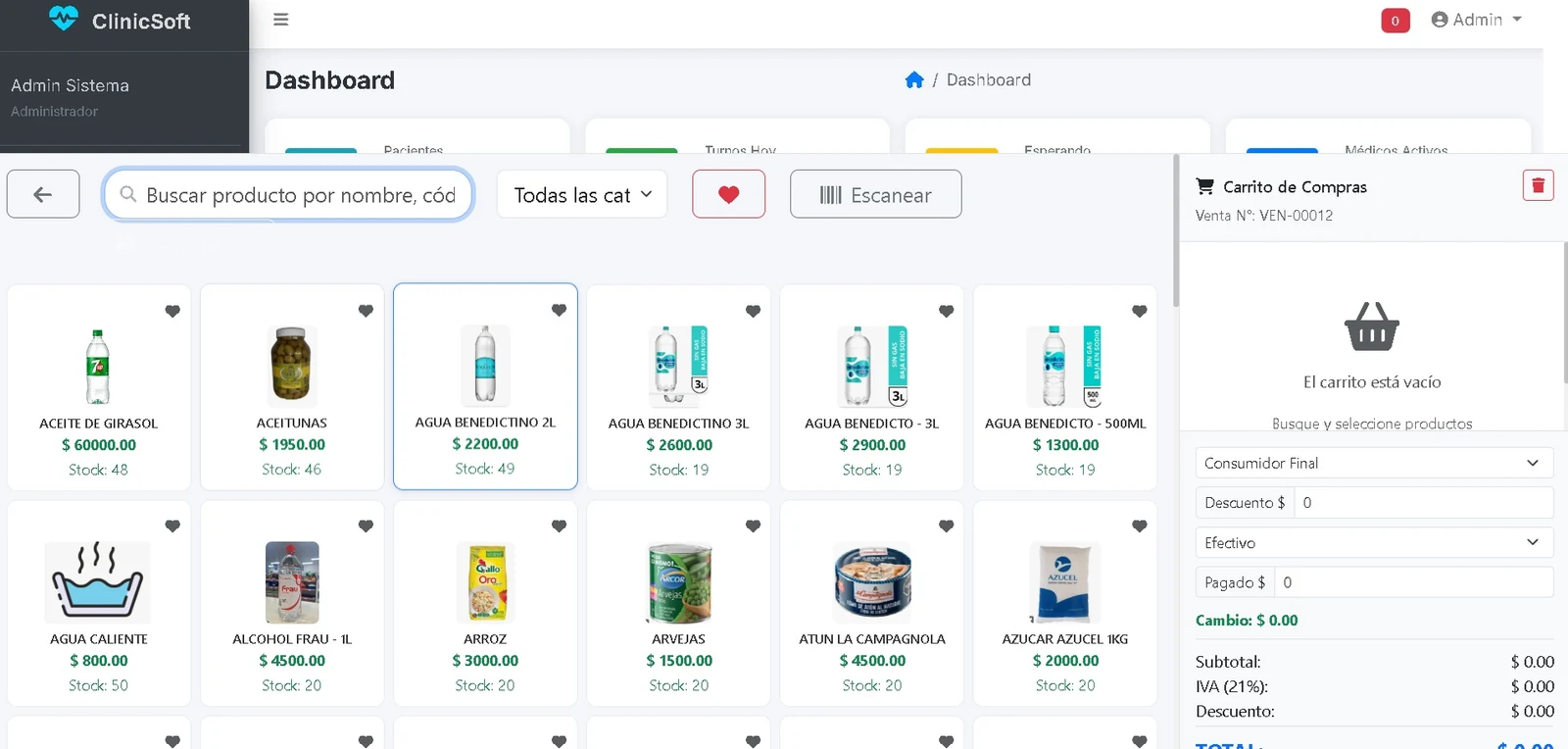Click ALCOHOL FRAU - 1L product name
Image resolution: width=1568 pixels, height=749 pixels.
[x=292, y=639]
